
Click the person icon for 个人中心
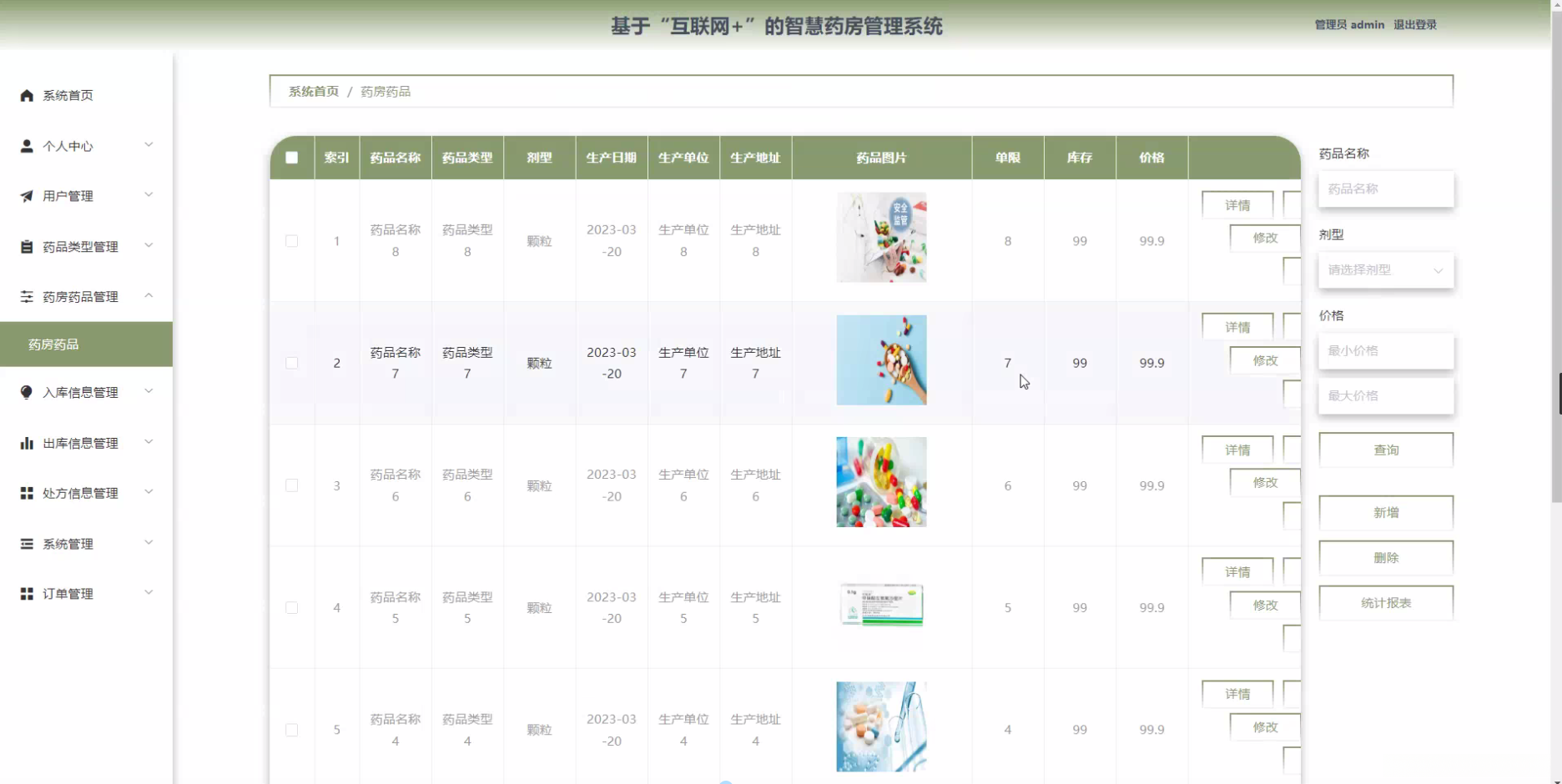coord(27,146)
